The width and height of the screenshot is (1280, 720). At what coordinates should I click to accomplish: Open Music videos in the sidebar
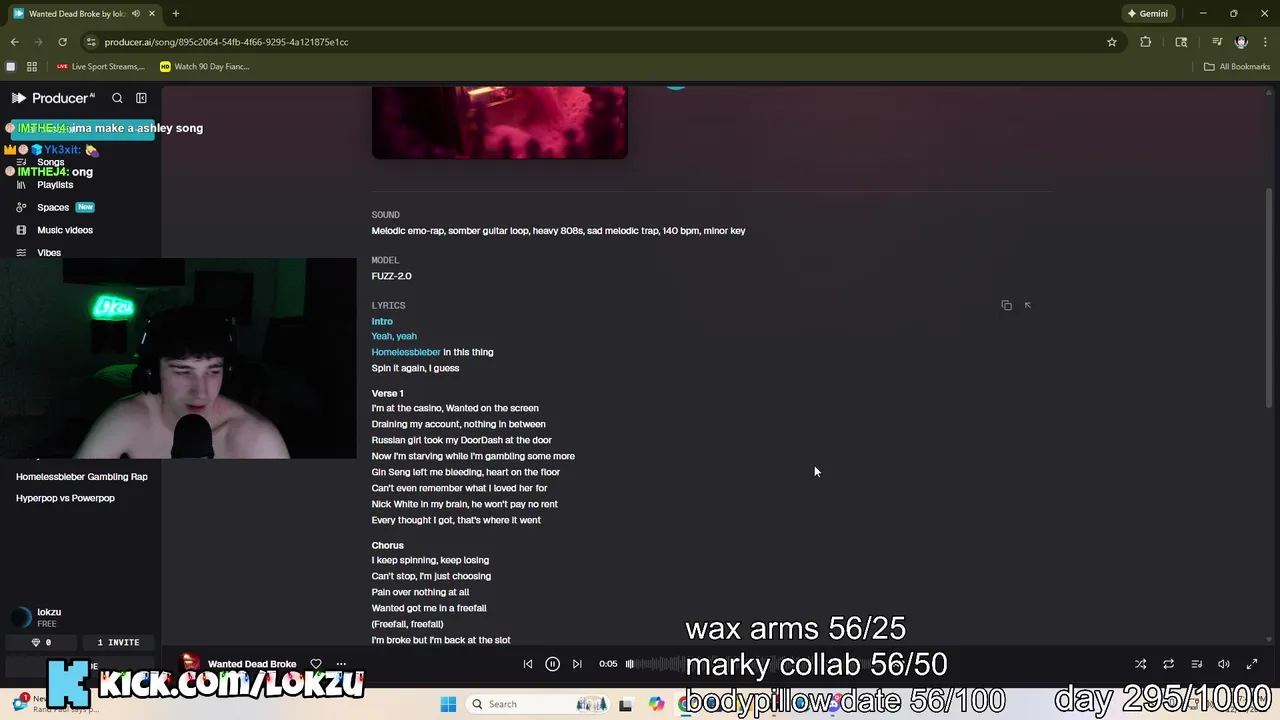(x=65, y=230)
